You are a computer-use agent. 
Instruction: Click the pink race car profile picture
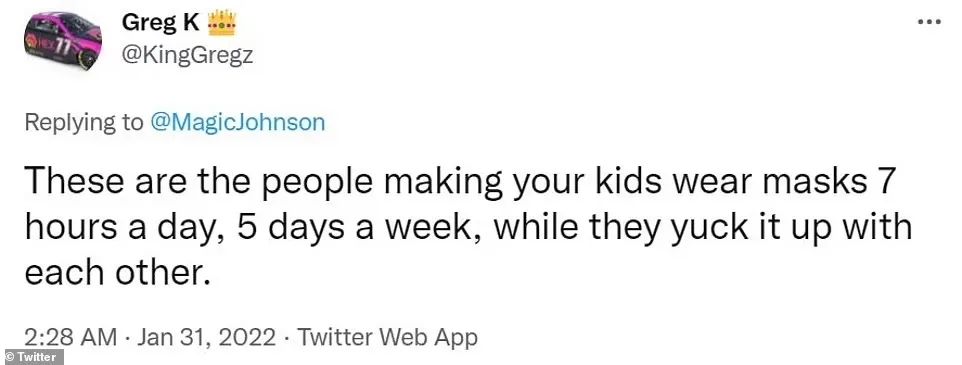pyautogui.click(x=63, y=42)
